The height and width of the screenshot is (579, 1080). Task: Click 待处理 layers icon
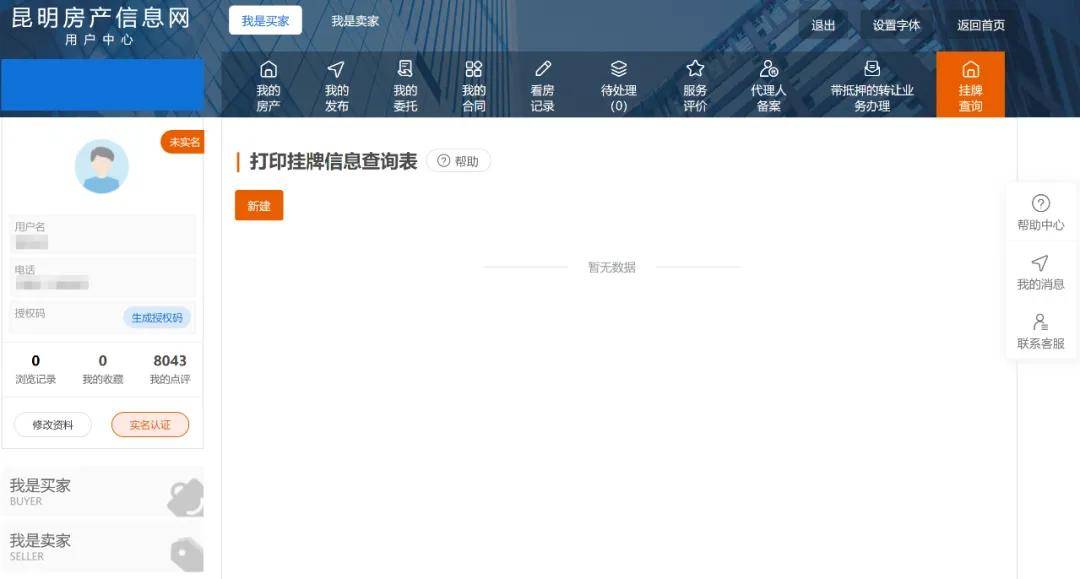pos(619,69)
